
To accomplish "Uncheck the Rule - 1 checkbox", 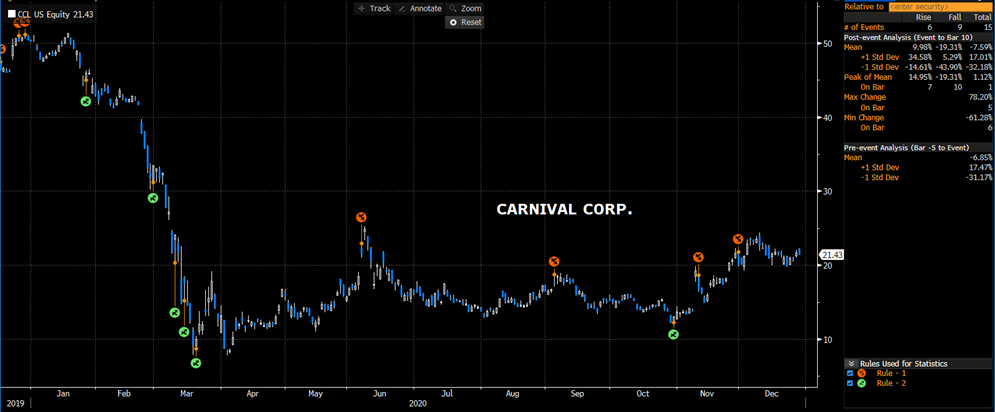I will [x=850, y=373].
